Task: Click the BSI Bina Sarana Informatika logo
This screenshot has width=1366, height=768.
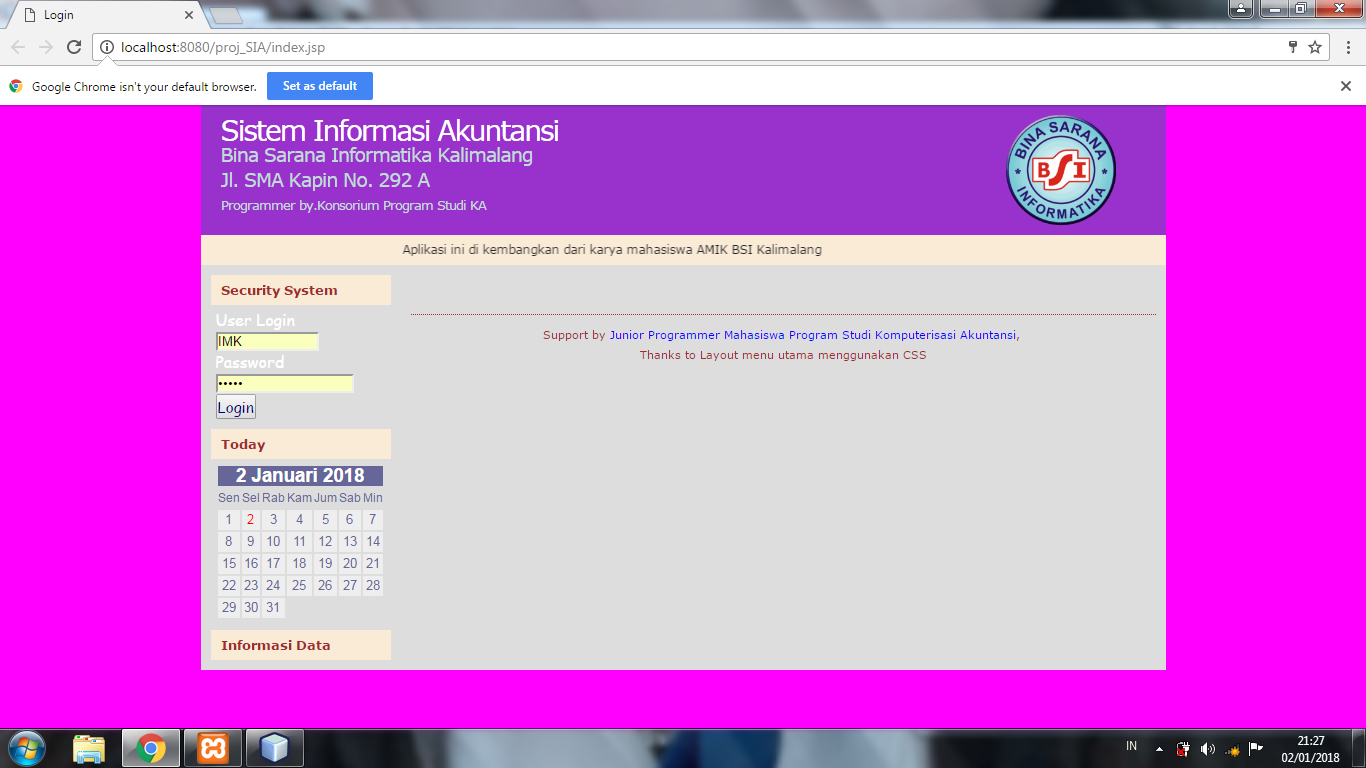Action: click(1061, 170)
